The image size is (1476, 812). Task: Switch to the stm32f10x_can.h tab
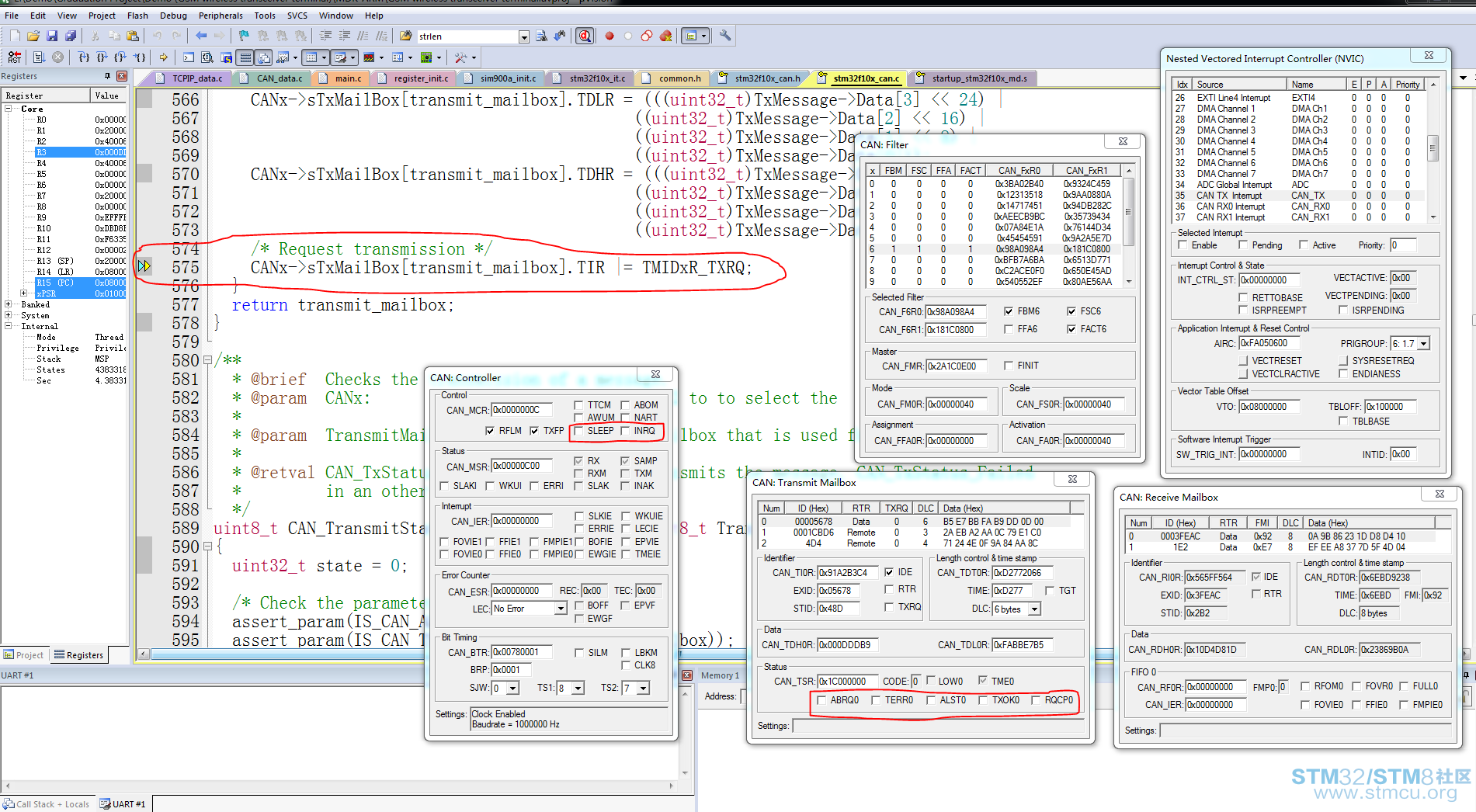coord(760,78)
